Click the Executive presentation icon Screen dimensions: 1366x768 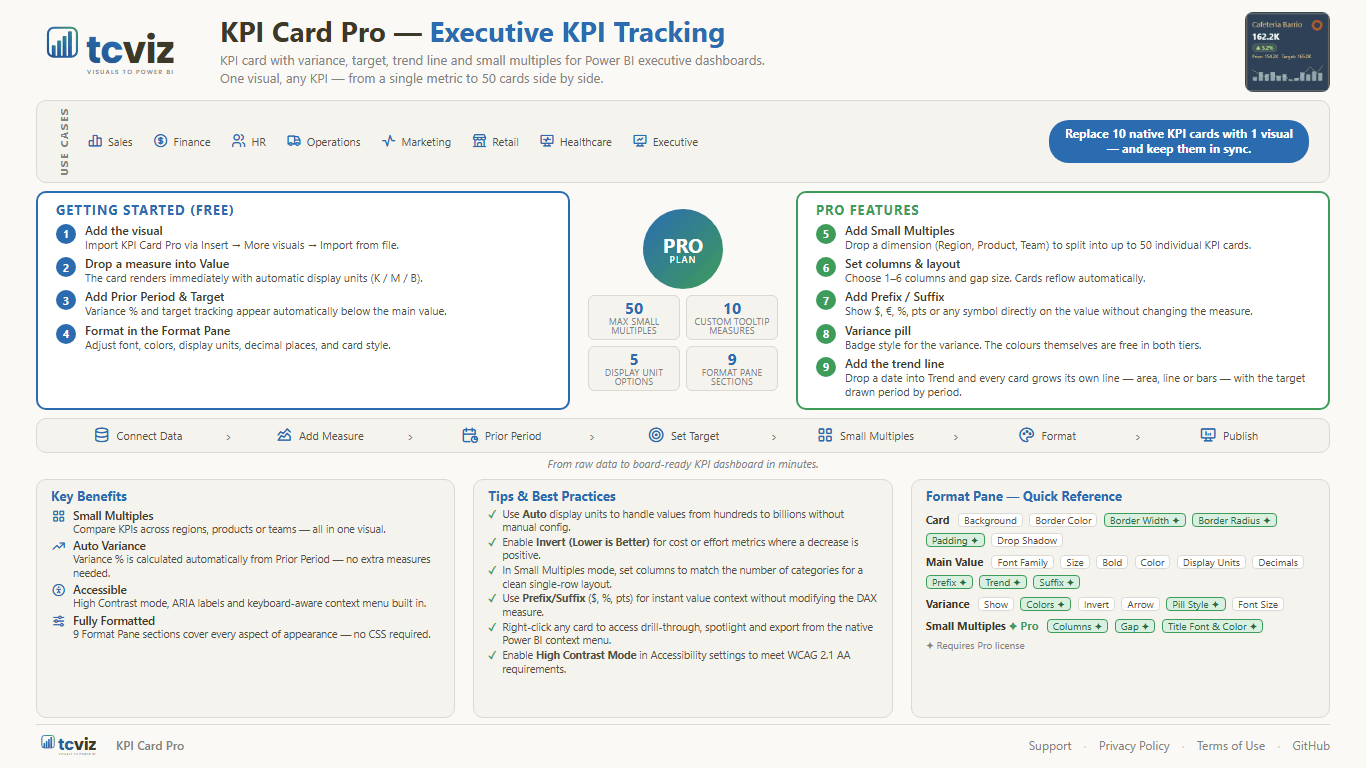640,141
